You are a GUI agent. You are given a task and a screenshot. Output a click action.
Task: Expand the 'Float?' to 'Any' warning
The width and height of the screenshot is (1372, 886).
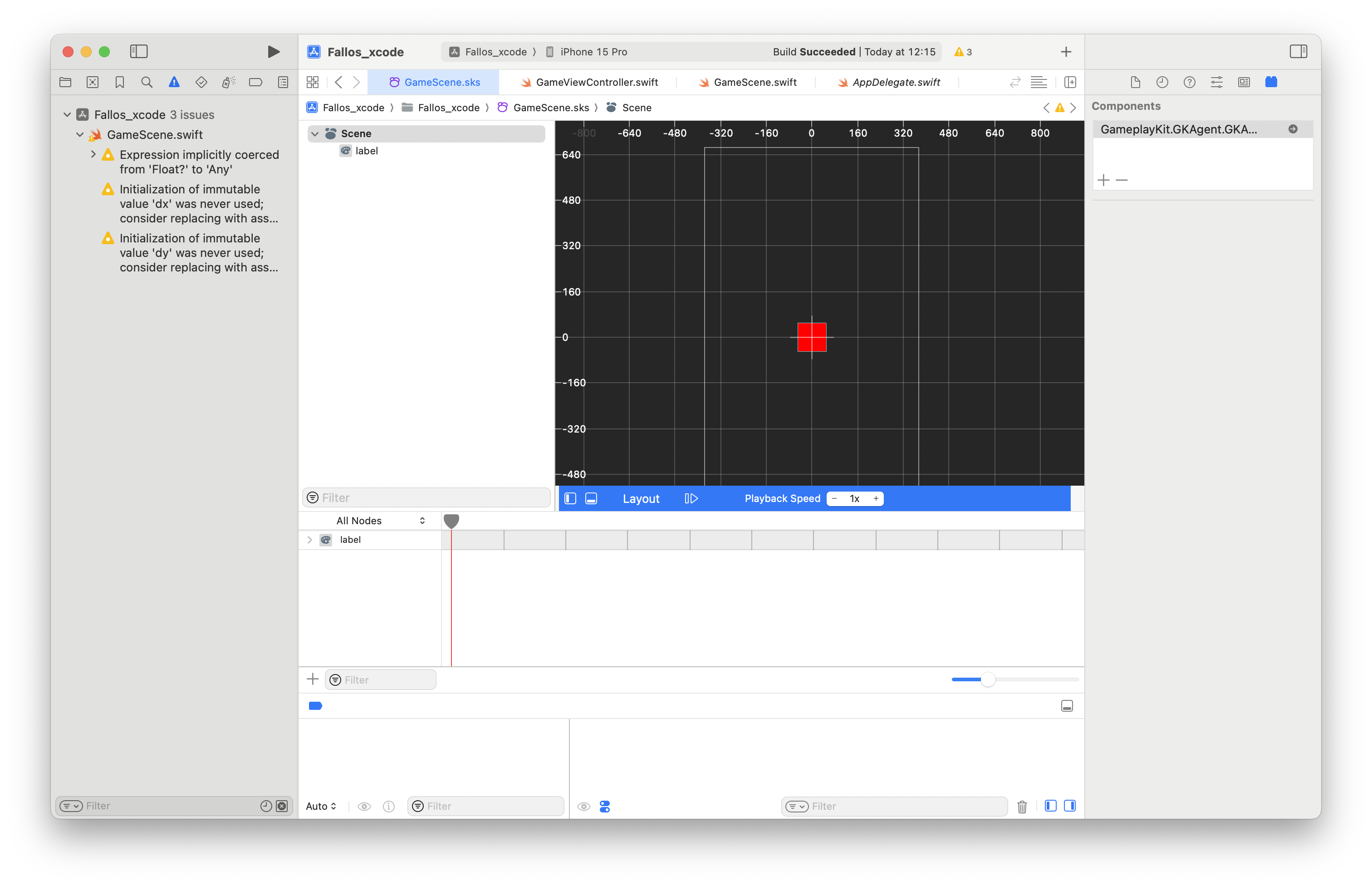pos(93,154)
